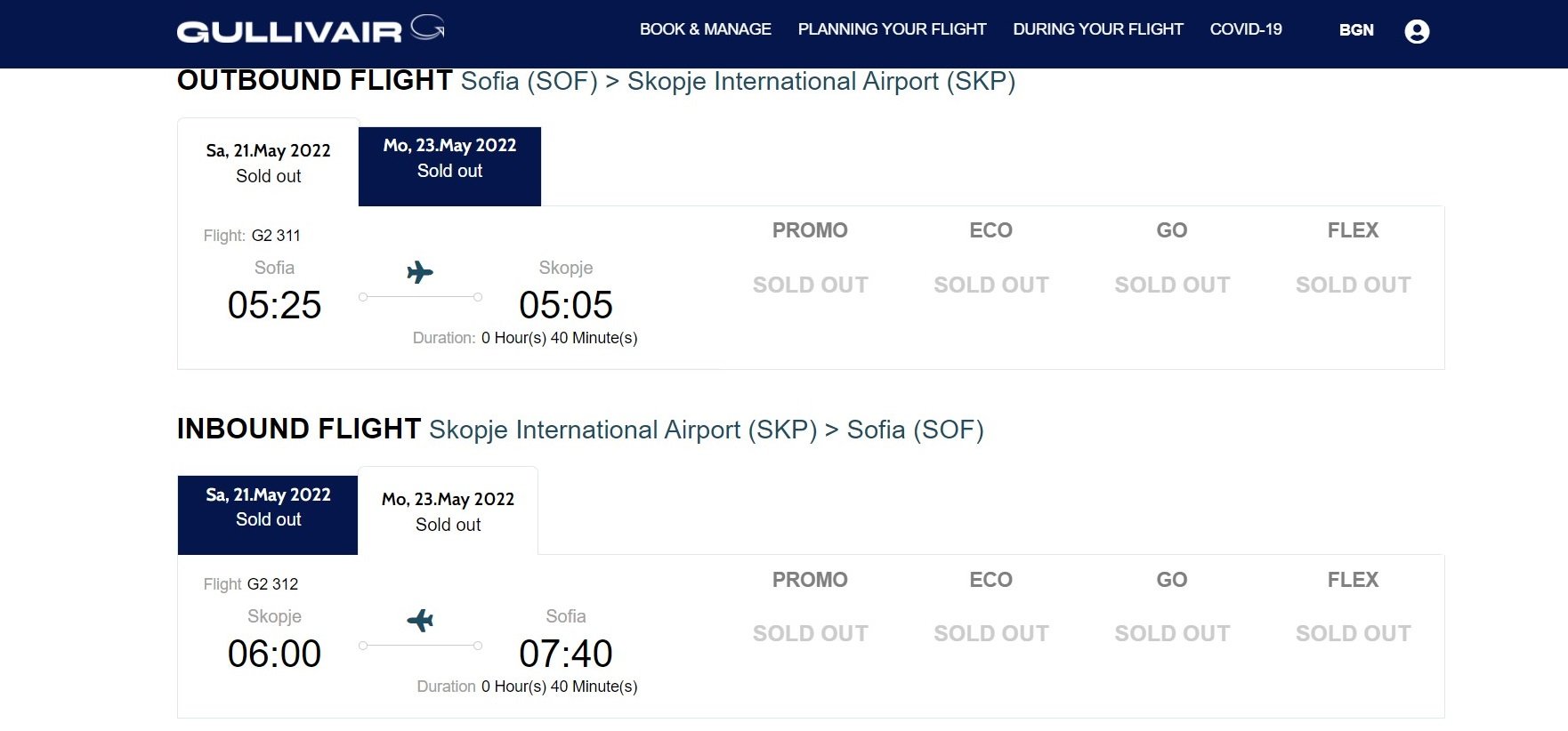The width and height of the screenshot is (1568, 731).
Task: Open the Planning Your Flight menu
Action: coord(892,29)
